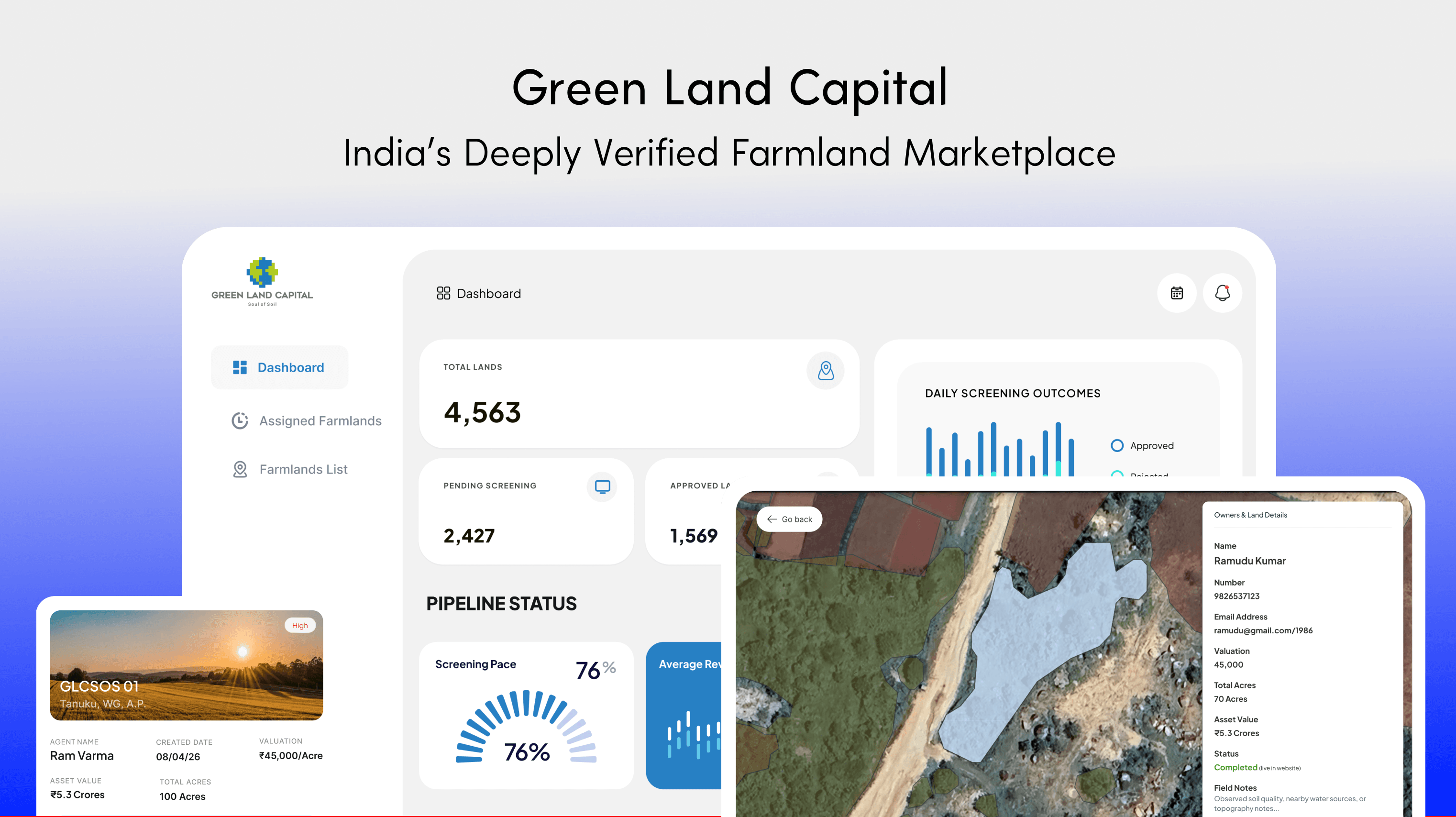Open Assigned Farmlands in the sidebar

point(307,420)
